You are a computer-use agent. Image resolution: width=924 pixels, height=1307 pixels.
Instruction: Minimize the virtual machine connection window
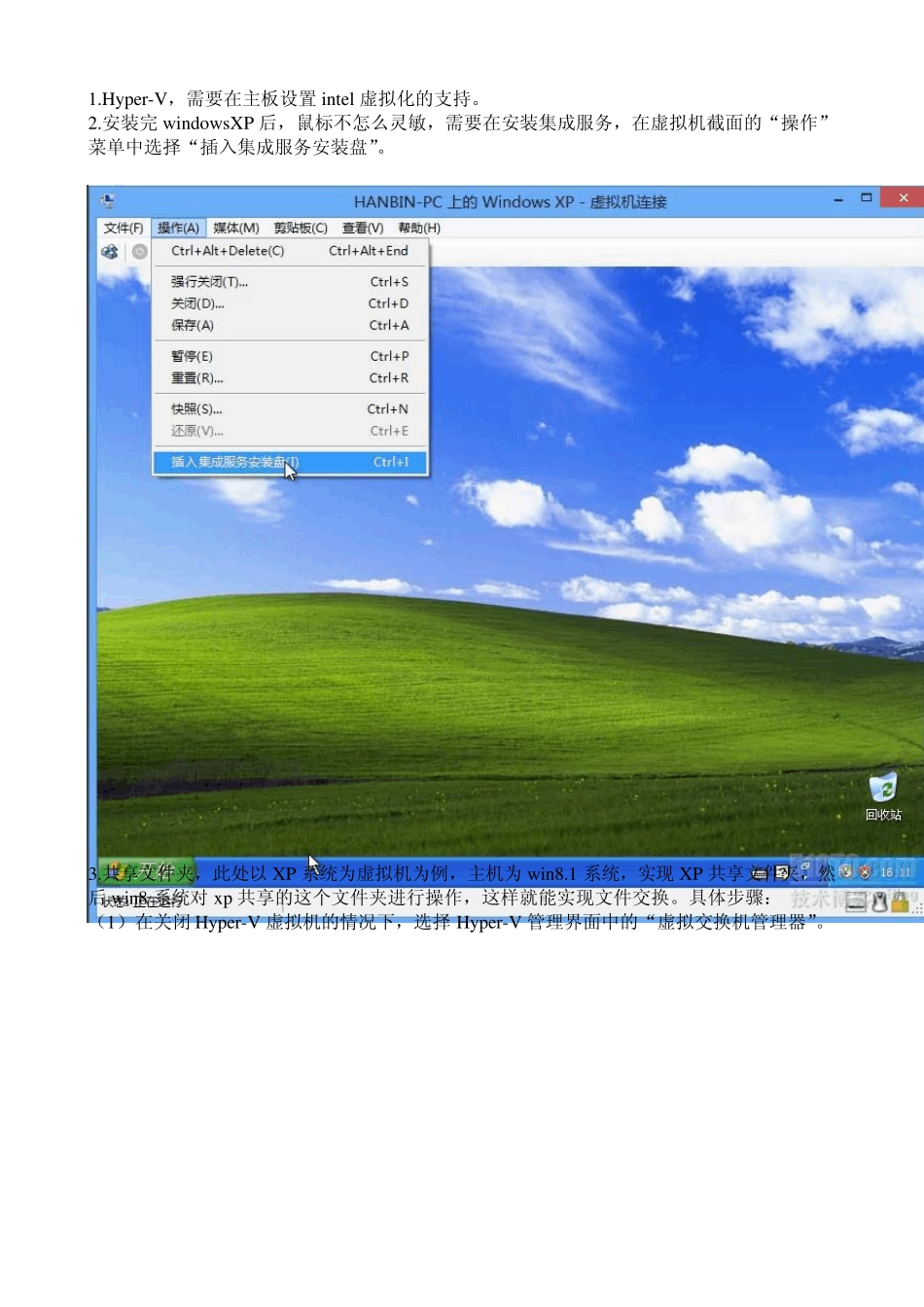point(838,198)
